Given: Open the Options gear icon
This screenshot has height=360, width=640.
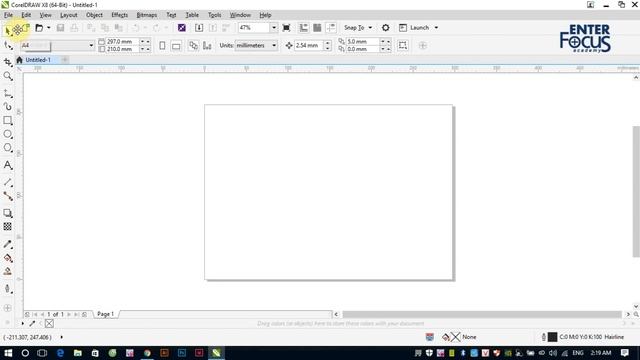Looking at the screenshot, I should coord(385,28).
